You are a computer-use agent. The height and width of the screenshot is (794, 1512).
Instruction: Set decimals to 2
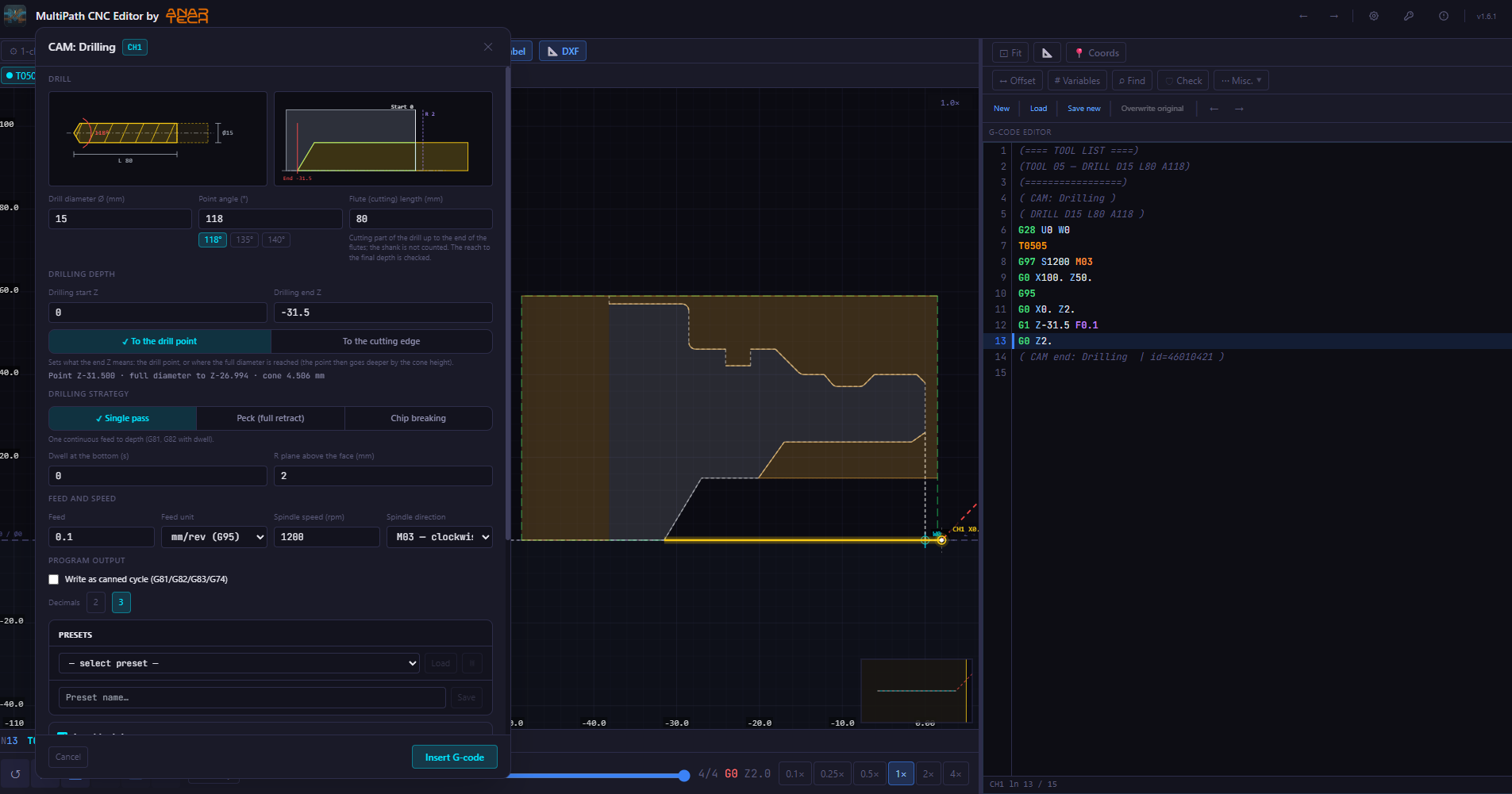tap(96, 602)
